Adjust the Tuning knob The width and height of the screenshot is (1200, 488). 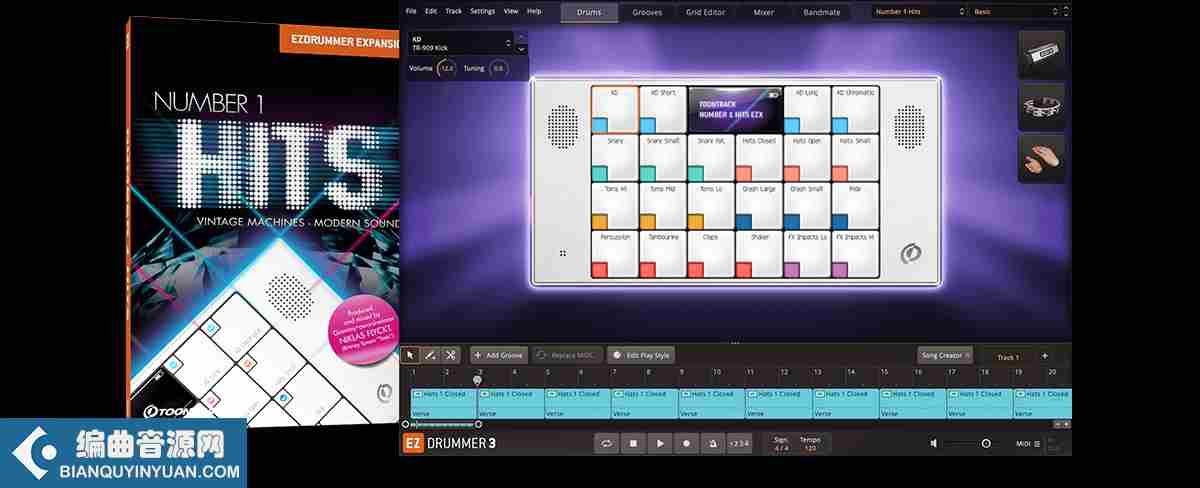498,68
